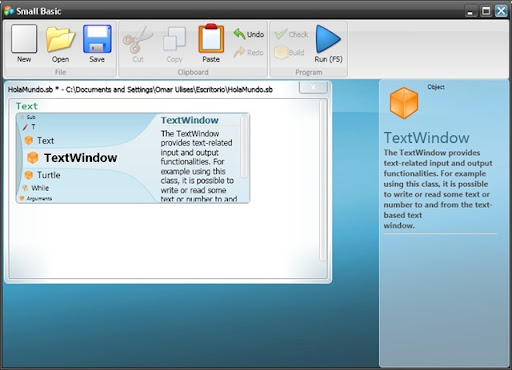512x370 pixels.
Task: Open a file with the folder icon
Action: 60,40
